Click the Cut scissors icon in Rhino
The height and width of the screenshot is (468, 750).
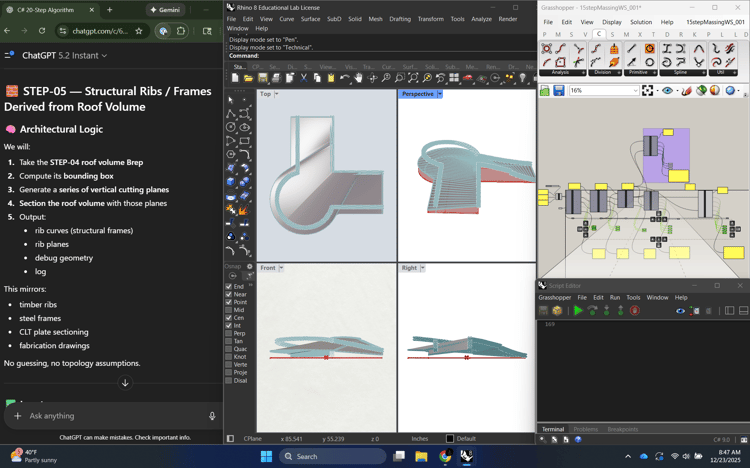(x=304, y=78)
